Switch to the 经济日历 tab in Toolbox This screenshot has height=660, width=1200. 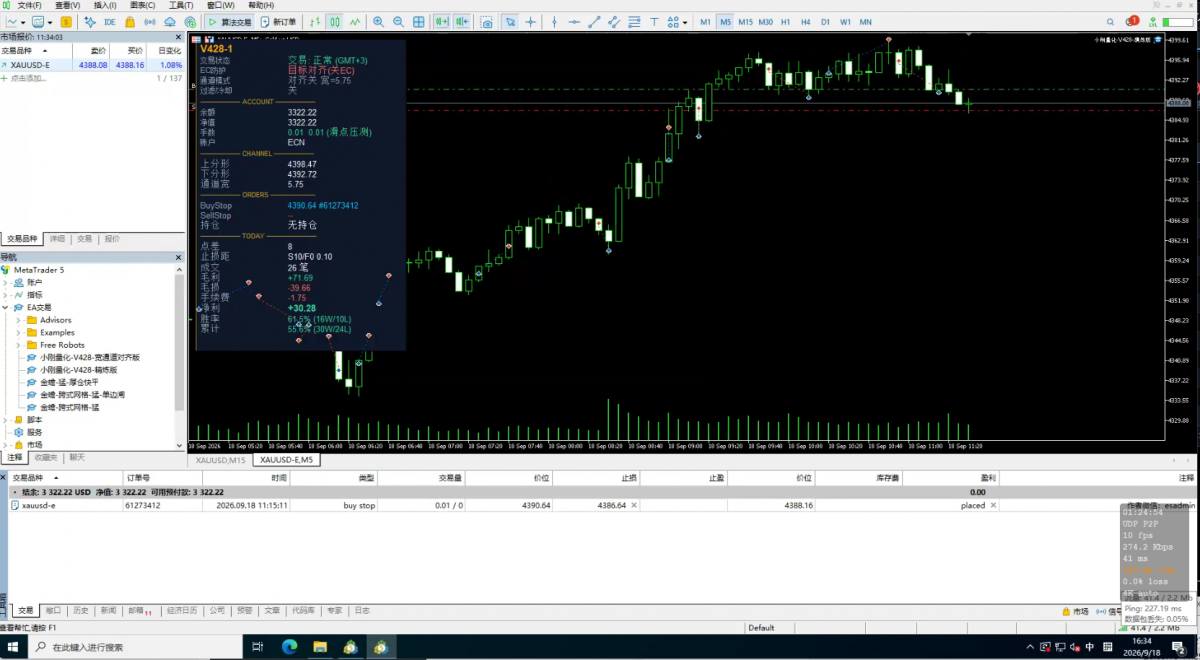coord(182,610)
